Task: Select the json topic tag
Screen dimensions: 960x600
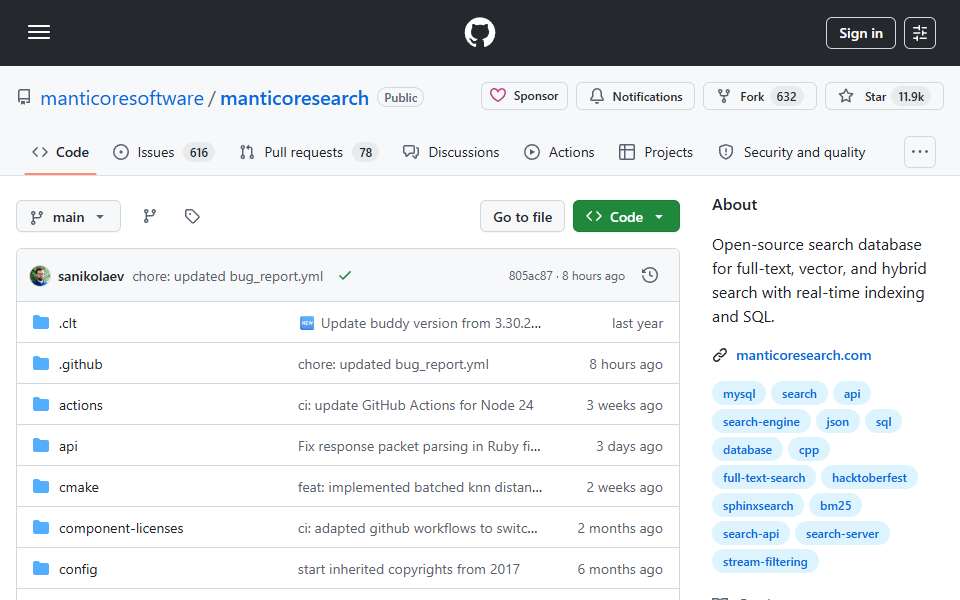Action: [837, 422]
